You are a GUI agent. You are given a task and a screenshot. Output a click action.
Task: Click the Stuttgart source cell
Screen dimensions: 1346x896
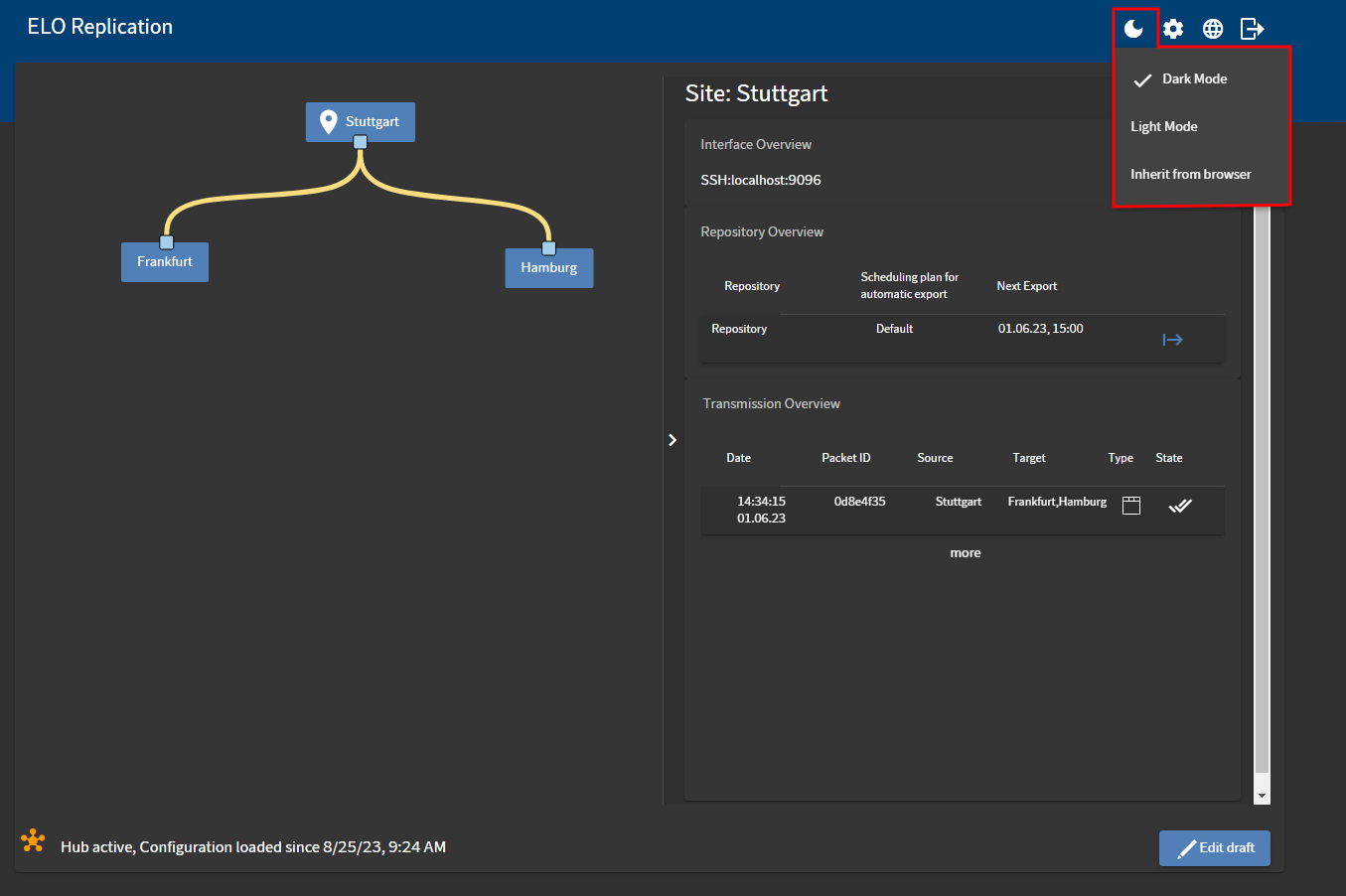[x=959, y=502]
